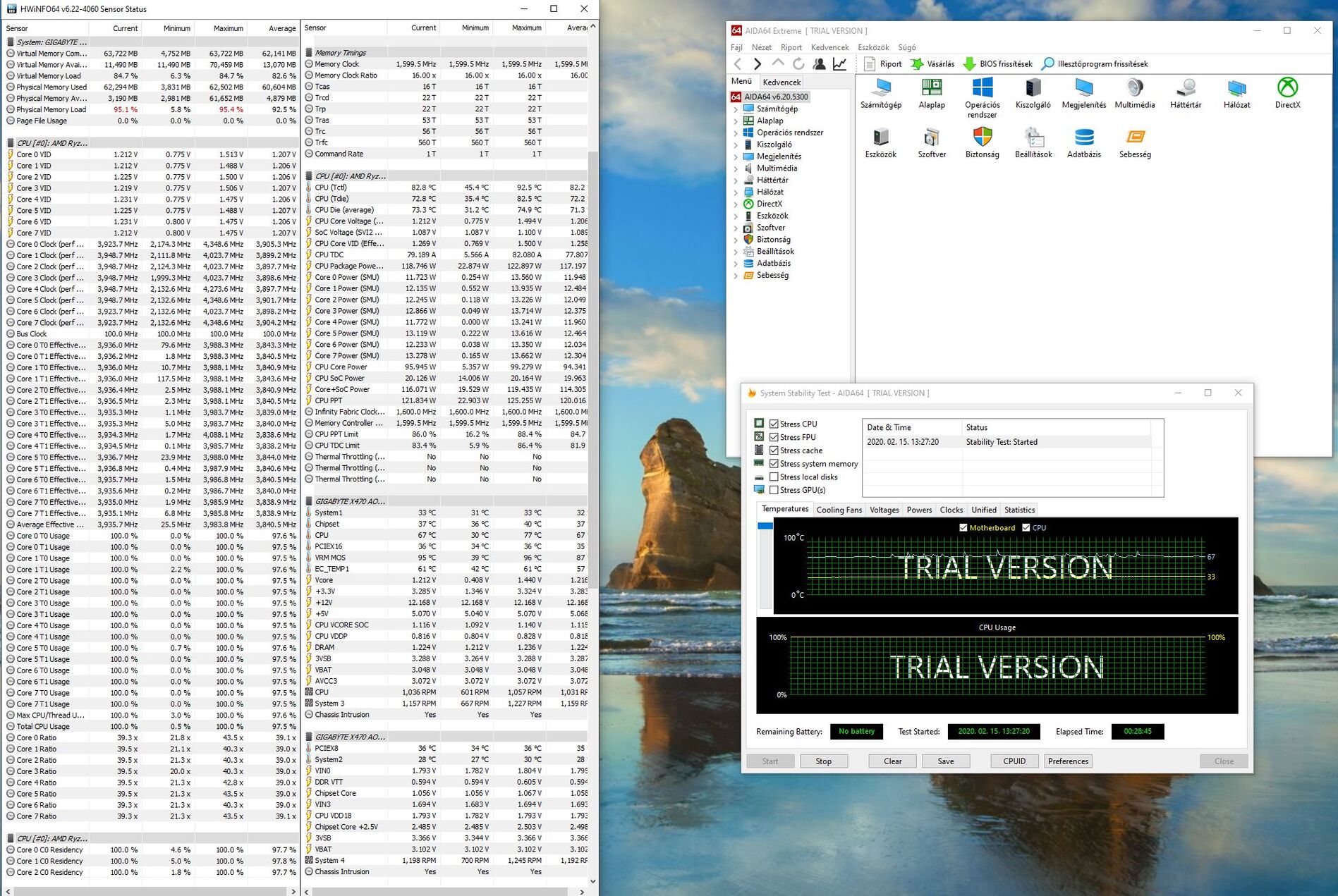
Task: Click the Riport toolbar item
Action: (x=883, y=64)
